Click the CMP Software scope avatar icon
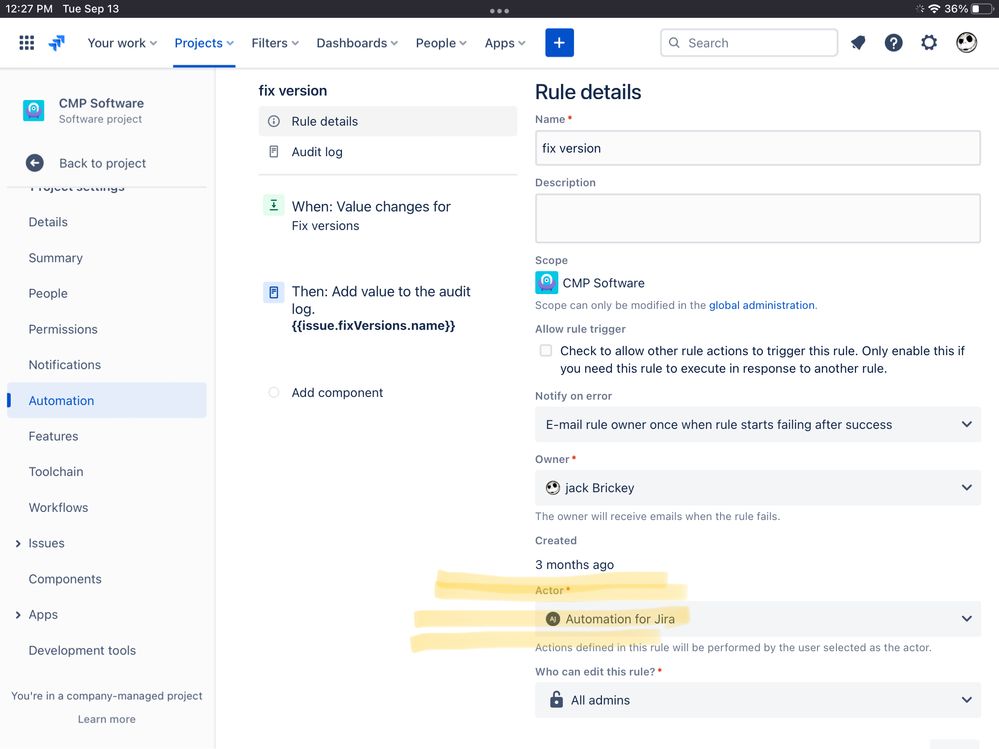The height and width of the screenshot is (749, 999). (547, 283)
